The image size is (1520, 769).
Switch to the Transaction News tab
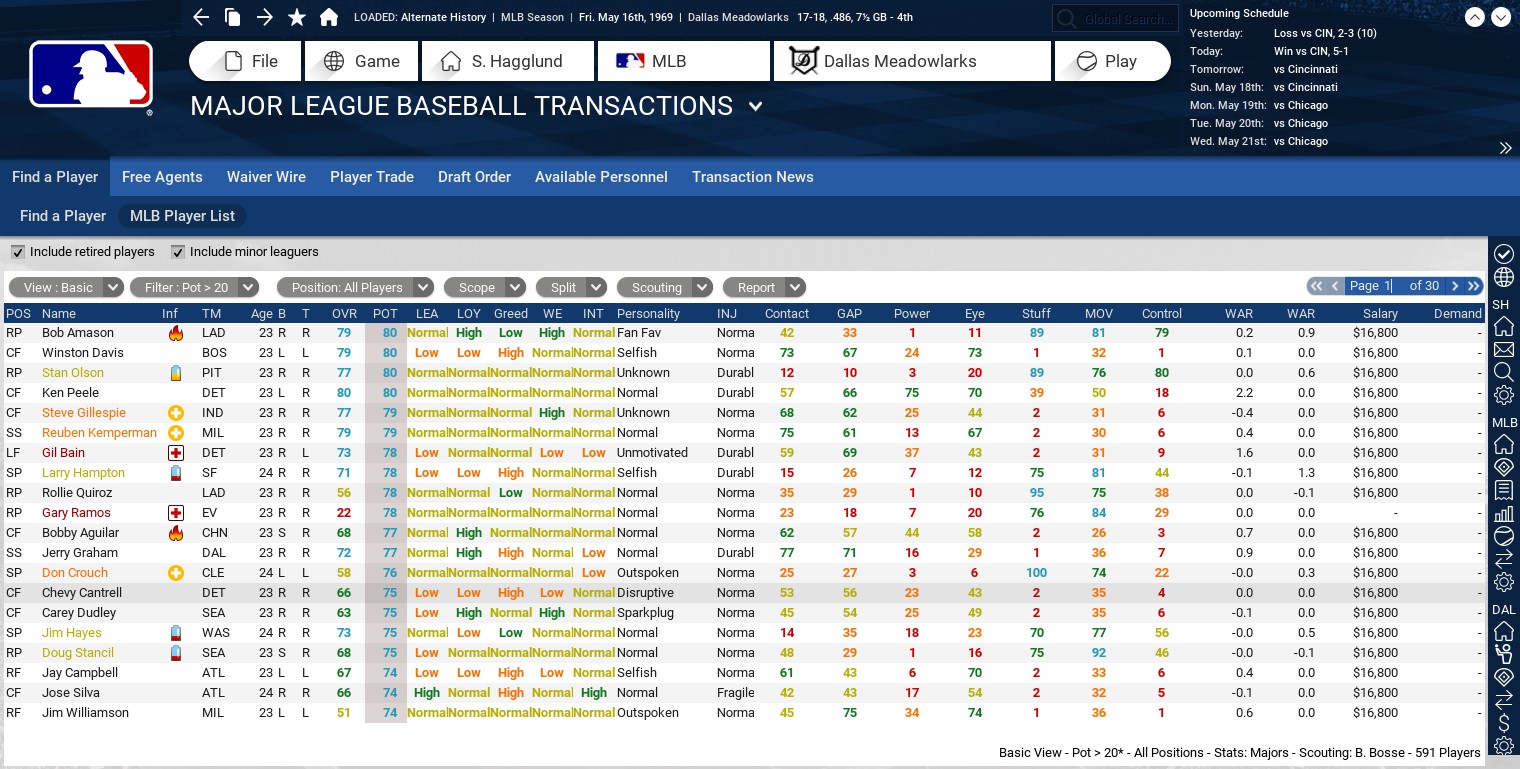[753, 177]
